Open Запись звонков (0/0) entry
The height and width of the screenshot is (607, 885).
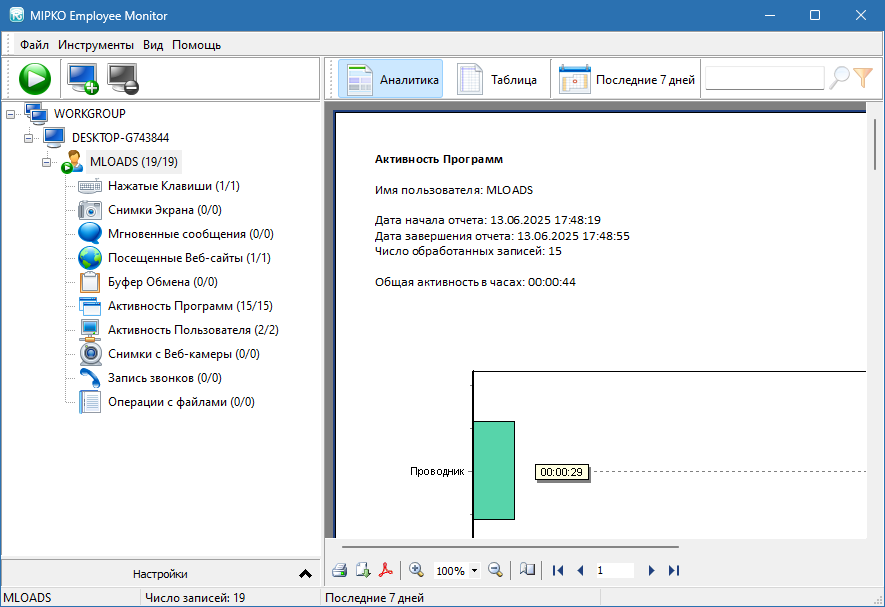pos(165,378)
